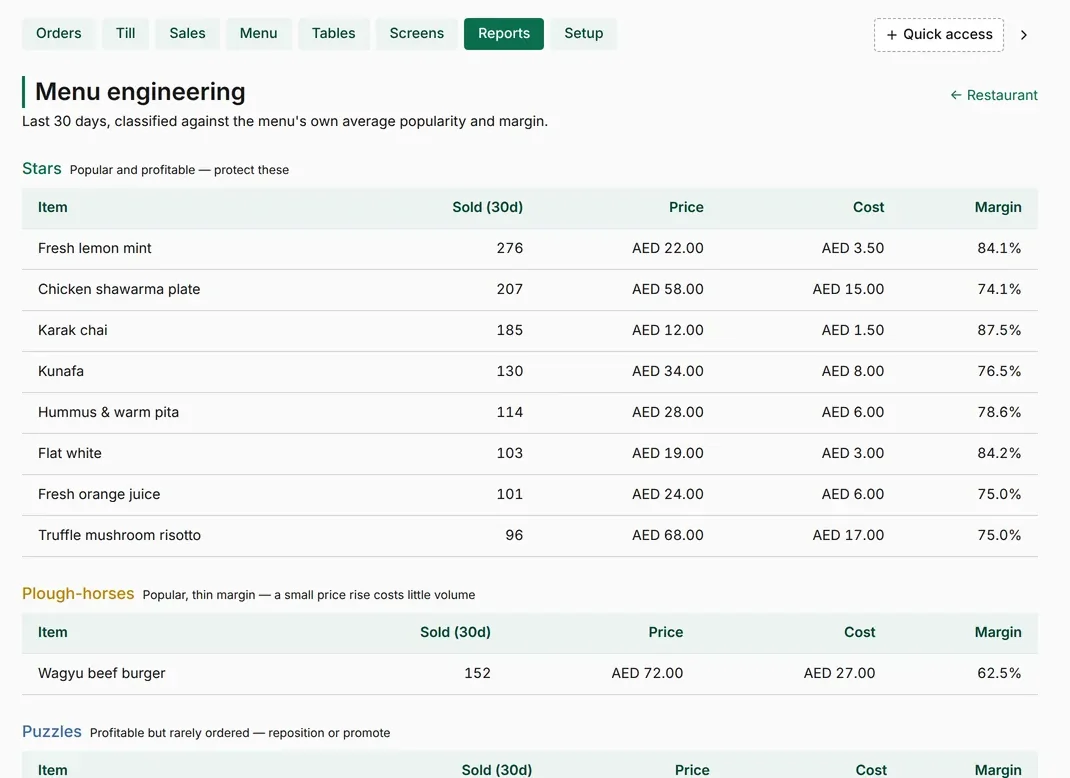This screenshot has width=1070, height=778.
Task: Click the Sold (30d) header in Puzzles table
Action: tap(497, 770)
